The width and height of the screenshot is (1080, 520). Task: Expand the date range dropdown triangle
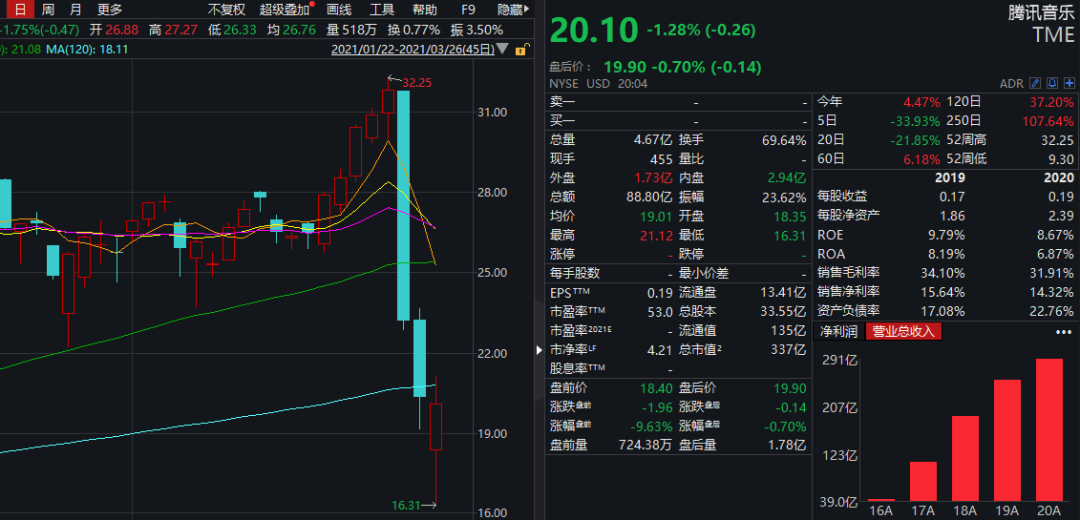pyautogui.click(x=503, y=50)
